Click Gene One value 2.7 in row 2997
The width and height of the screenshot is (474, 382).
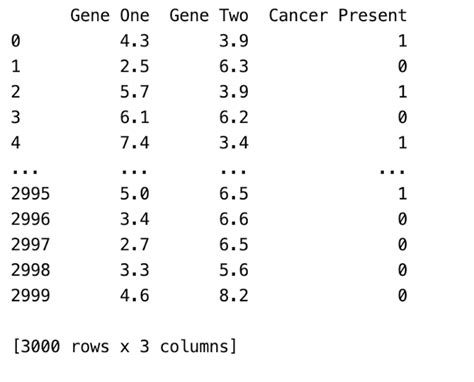tap(135, 245)
